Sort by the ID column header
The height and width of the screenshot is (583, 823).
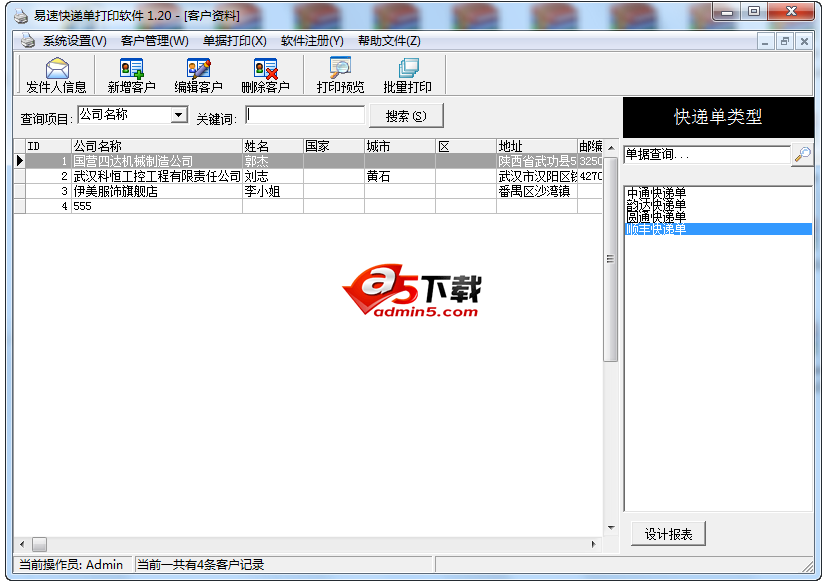48,146
